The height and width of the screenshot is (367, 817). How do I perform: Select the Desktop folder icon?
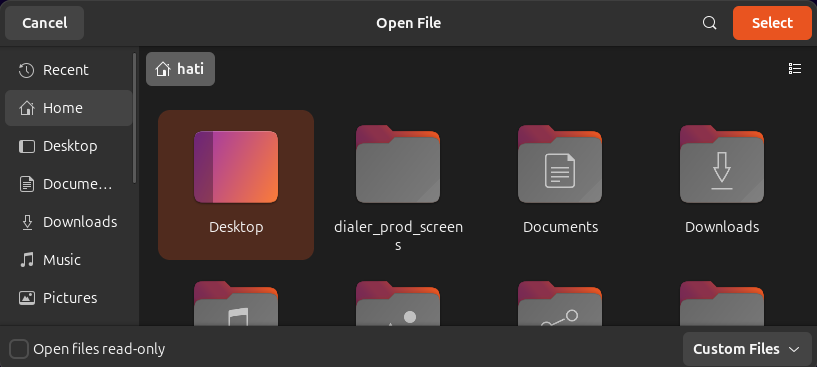pos(236,167)
